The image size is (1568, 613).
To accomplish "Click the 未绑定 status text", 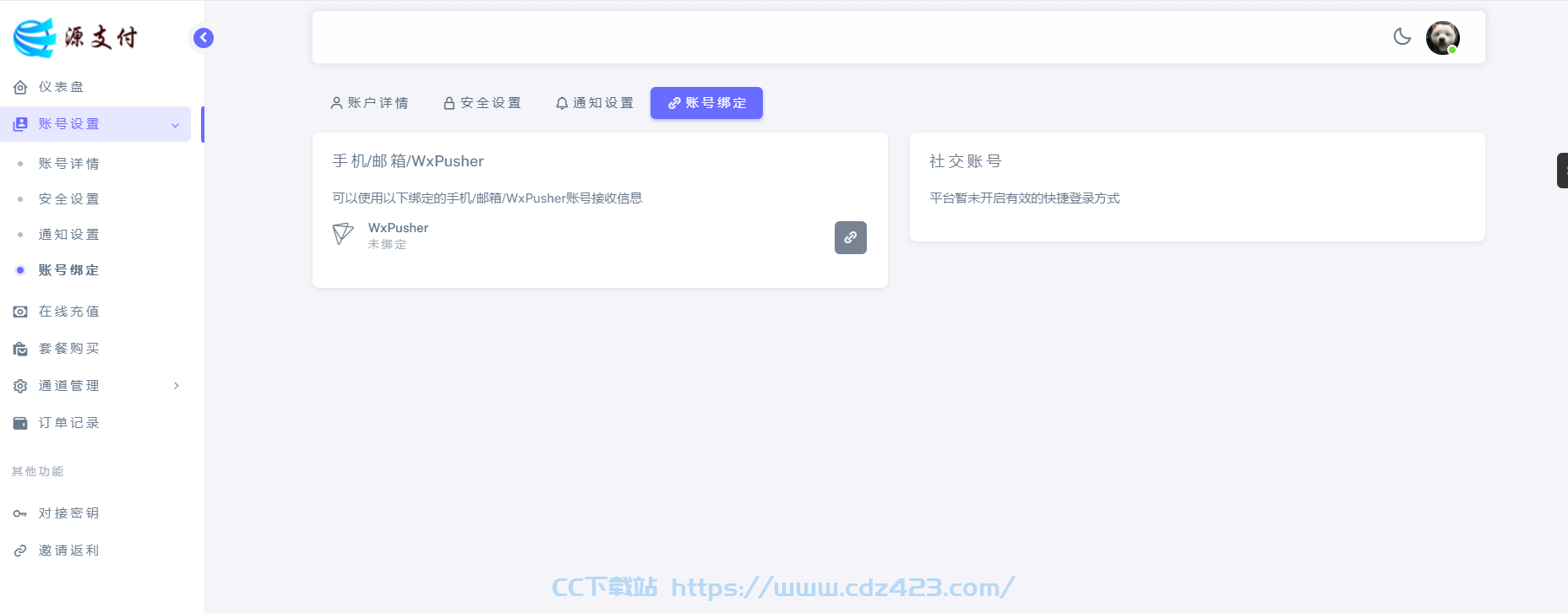I will tap(387, 244).
